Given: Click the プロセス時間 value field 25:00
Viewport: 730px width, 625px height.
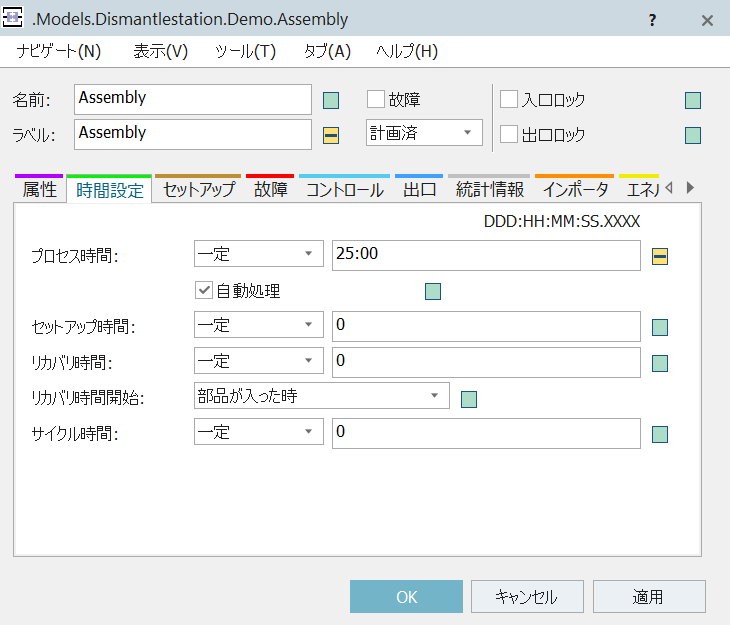Looking at the screenshot, I should [486, 255].
